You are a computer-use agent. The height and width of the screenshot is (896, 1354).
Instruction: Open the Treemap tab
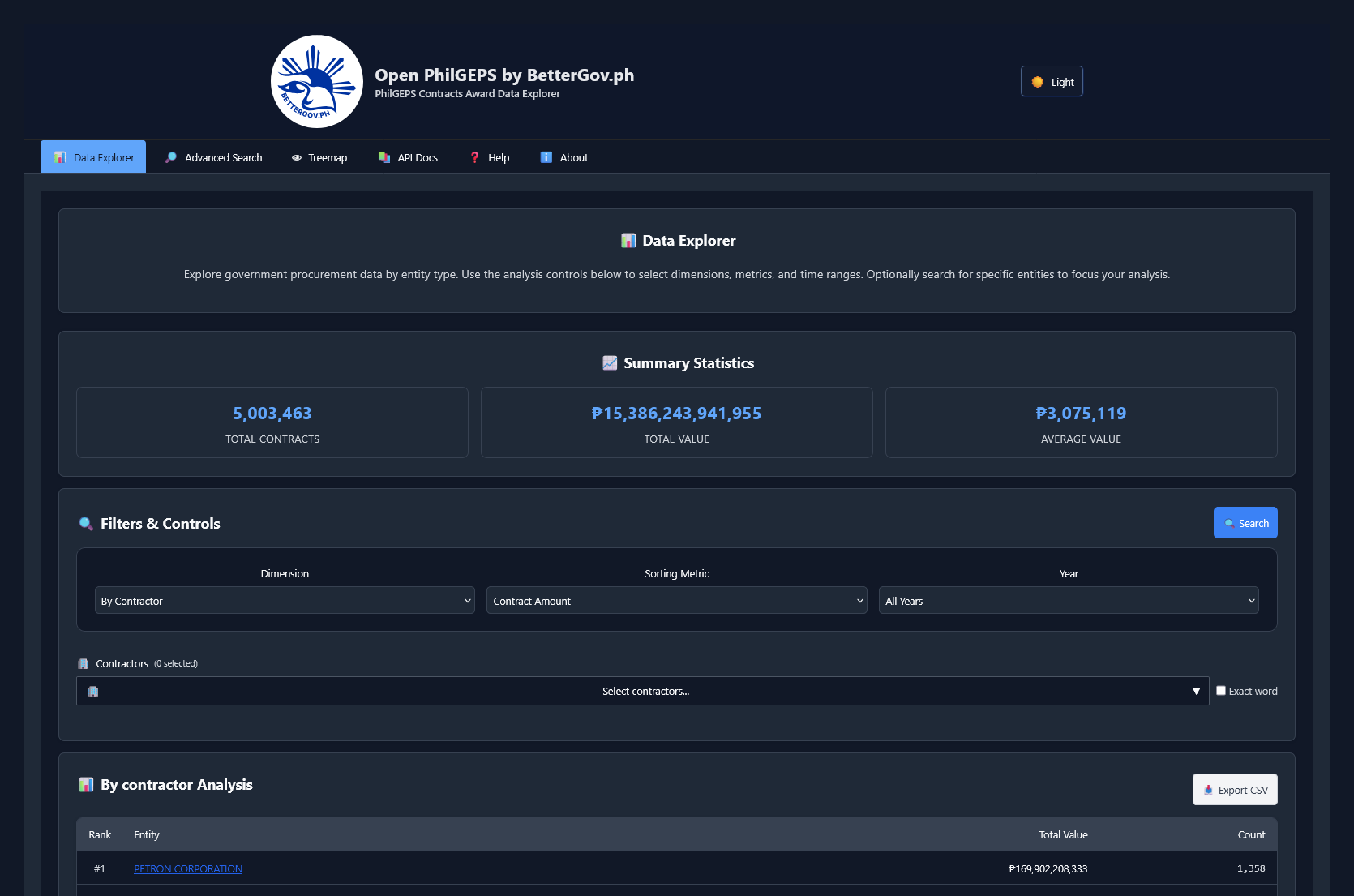(x=319, y=157)
